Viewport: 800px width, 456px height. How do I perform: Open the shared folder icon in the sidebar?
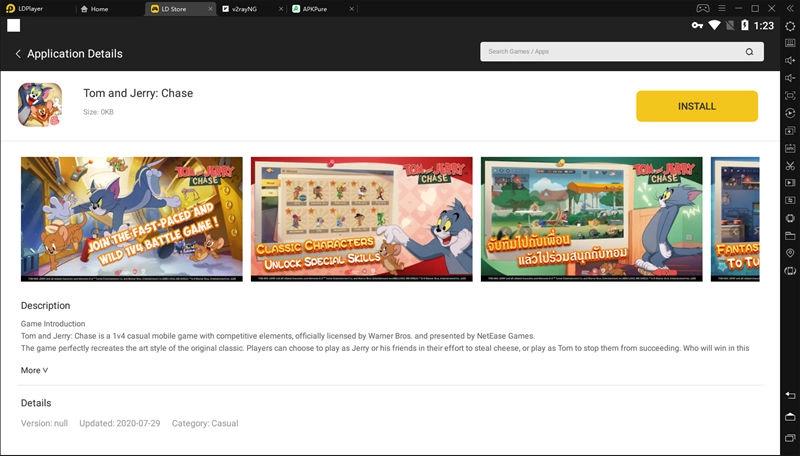[790, 236]
